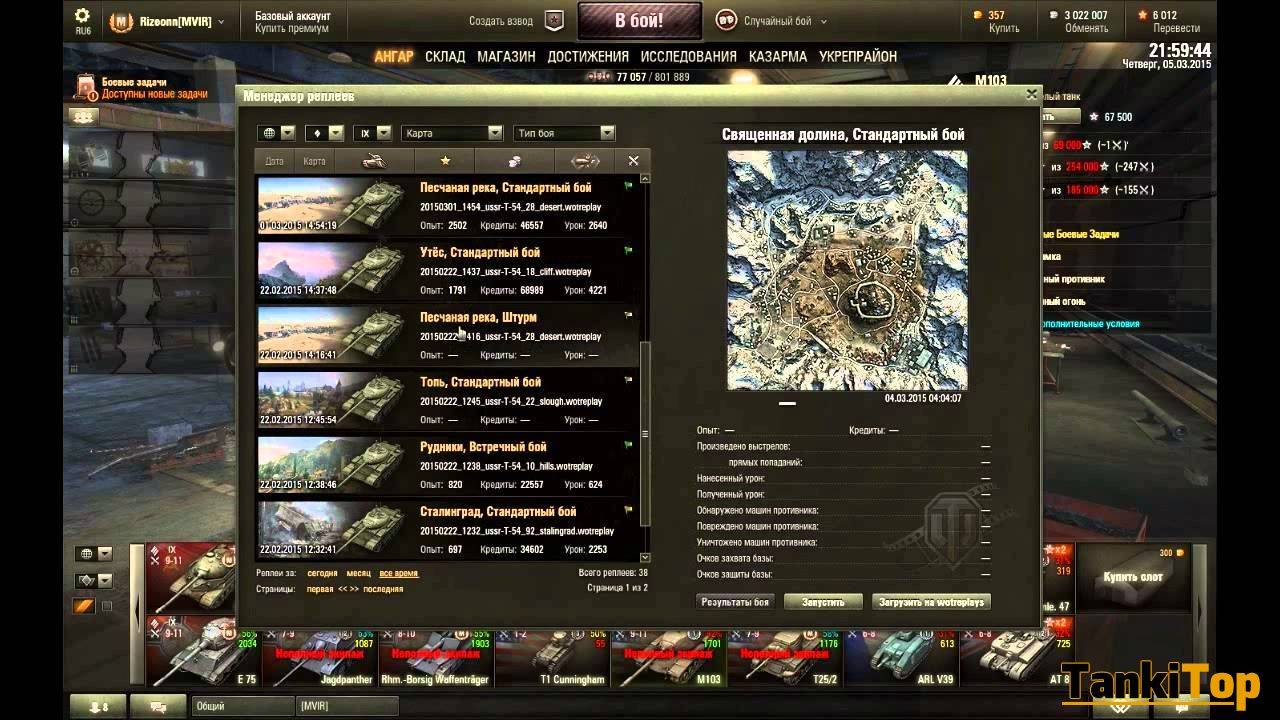Open Общий chat channel tab
The image size is (1280, 720).
(x=242, y=706)
